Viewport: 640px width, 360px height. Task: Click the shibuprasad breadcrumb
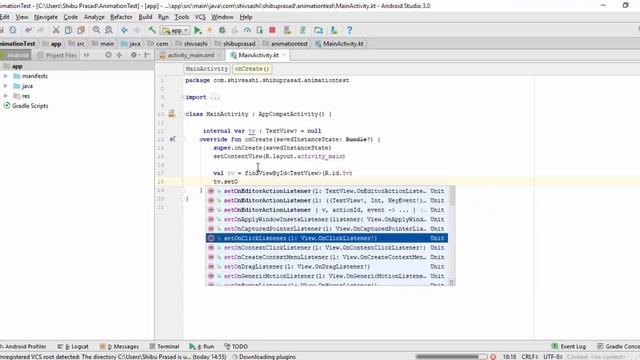tap(235, 44)
